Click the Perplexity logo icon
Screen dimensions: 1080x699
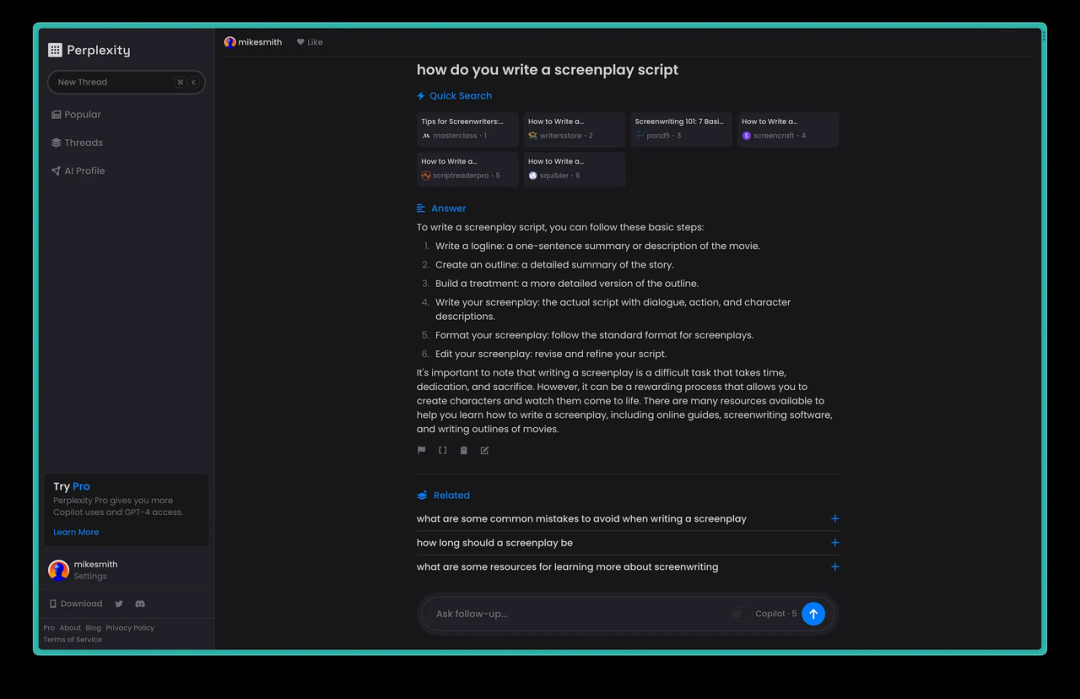click(x=55, y=50)
